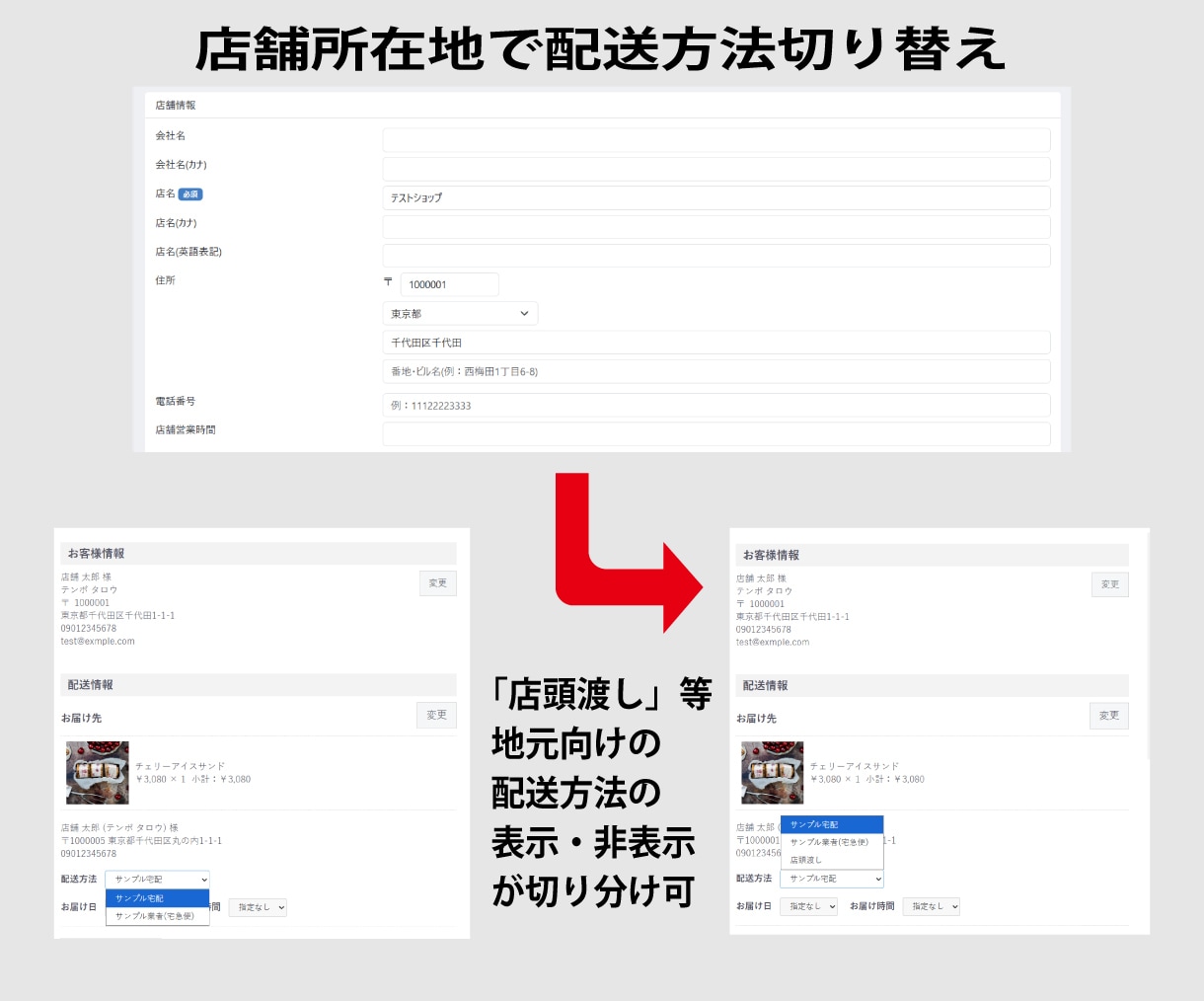Open the お届け時間 指定なし dropdown in right panel
Image resolution: width=1204 pixels, height=1001 pixels.
click(932, 906)
